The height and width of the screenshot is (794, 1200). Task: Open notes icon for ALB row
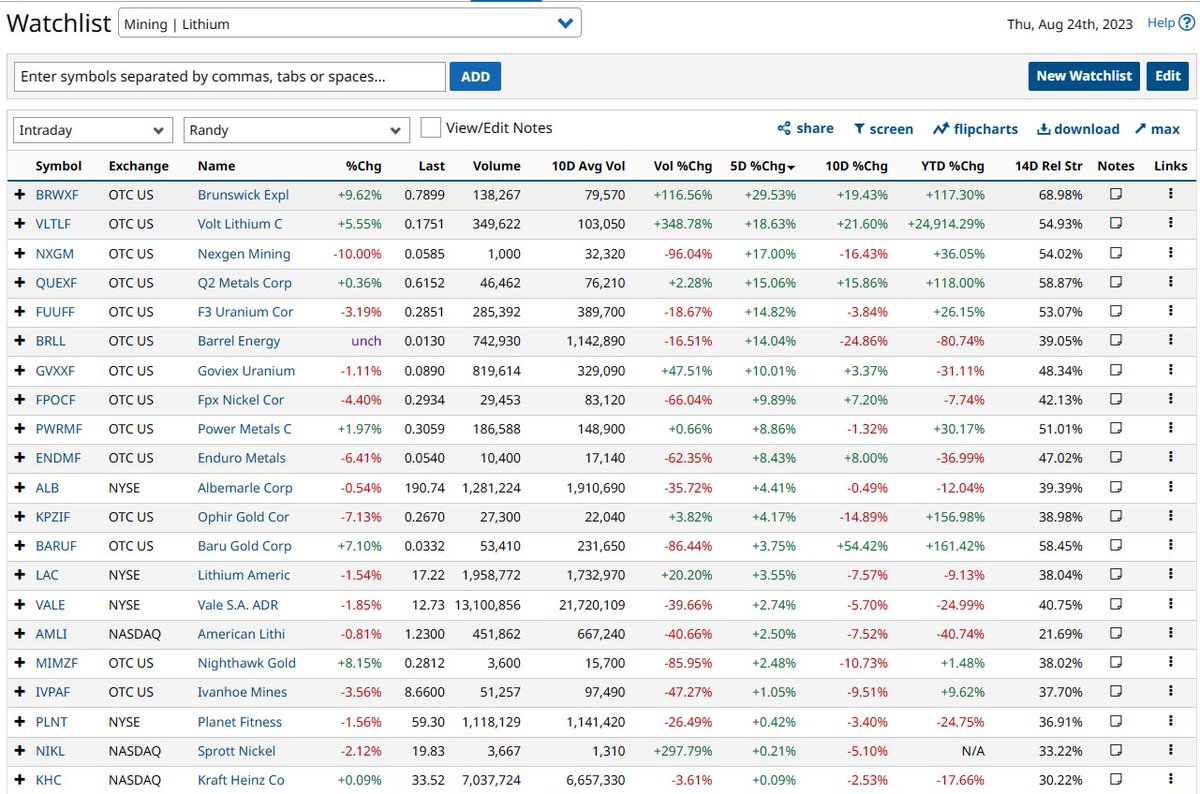[x=1116, y=487]
